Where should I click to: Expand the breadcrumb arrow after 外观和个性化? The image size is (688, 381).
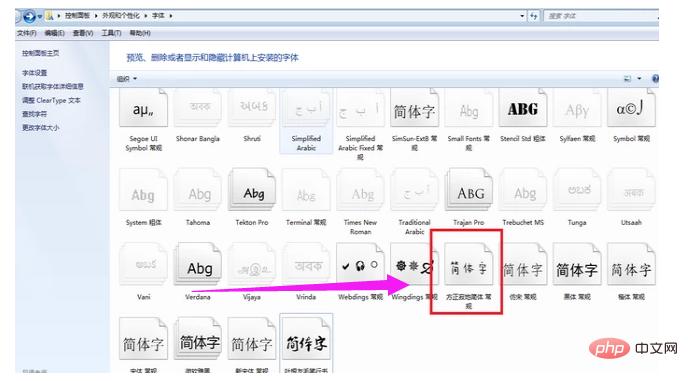pyautogui.click(x=145, y=16)
